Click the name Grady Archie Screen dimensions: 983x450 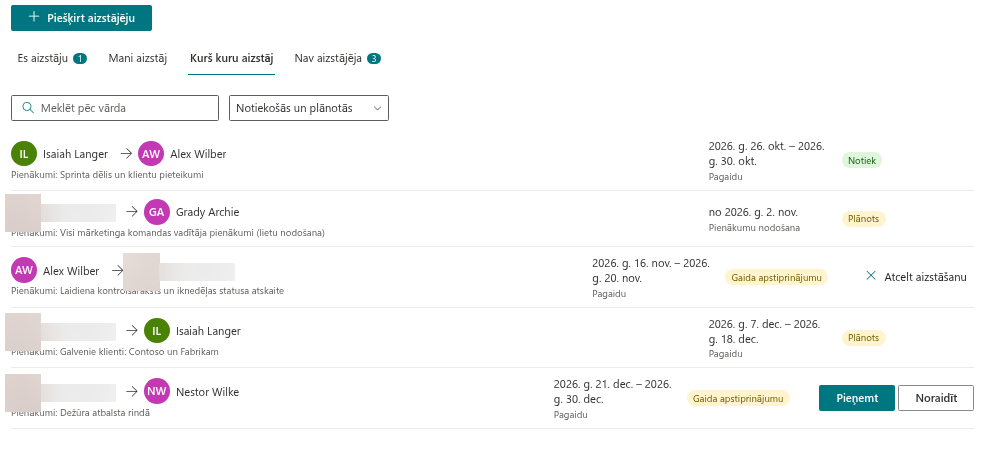(208, 212)
